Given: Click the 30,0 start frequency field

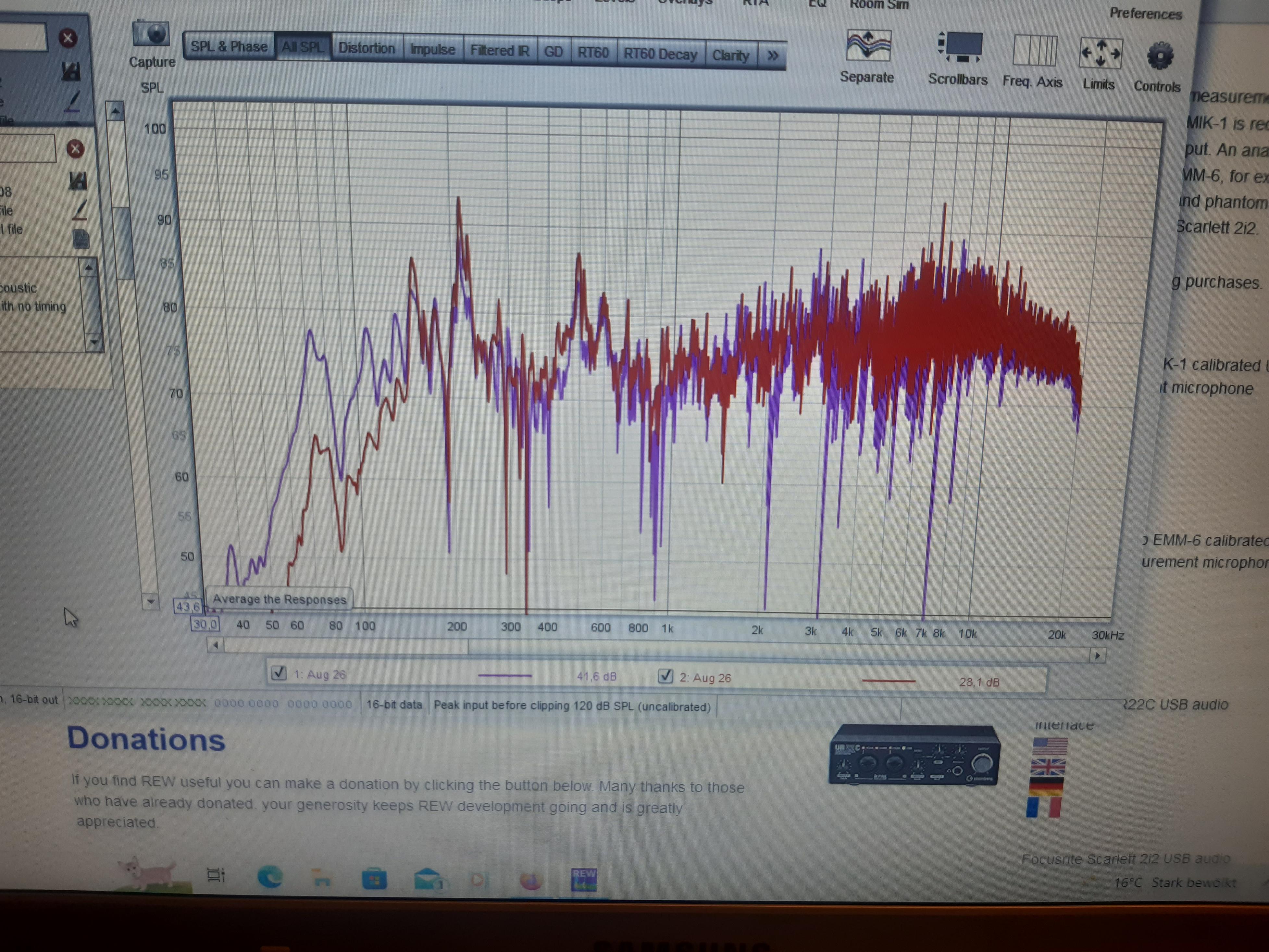Looking at the screenshot, I should (205, 624).
